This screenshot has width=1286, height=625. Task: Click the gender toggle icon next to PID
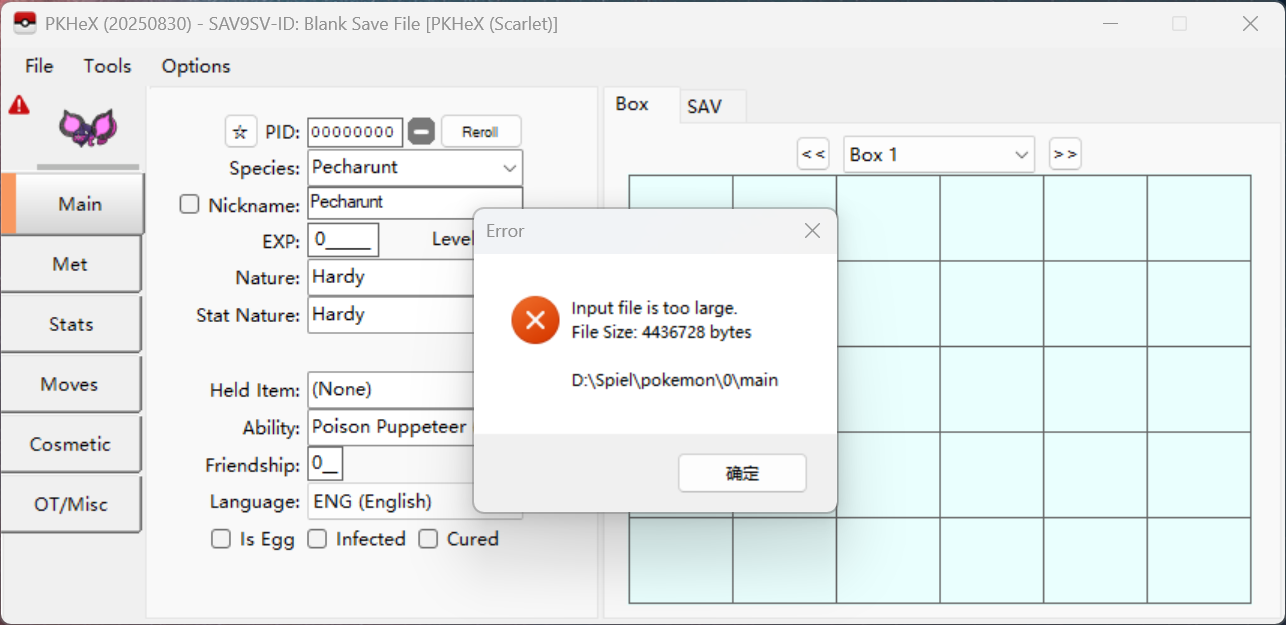(x=422, y=132)
